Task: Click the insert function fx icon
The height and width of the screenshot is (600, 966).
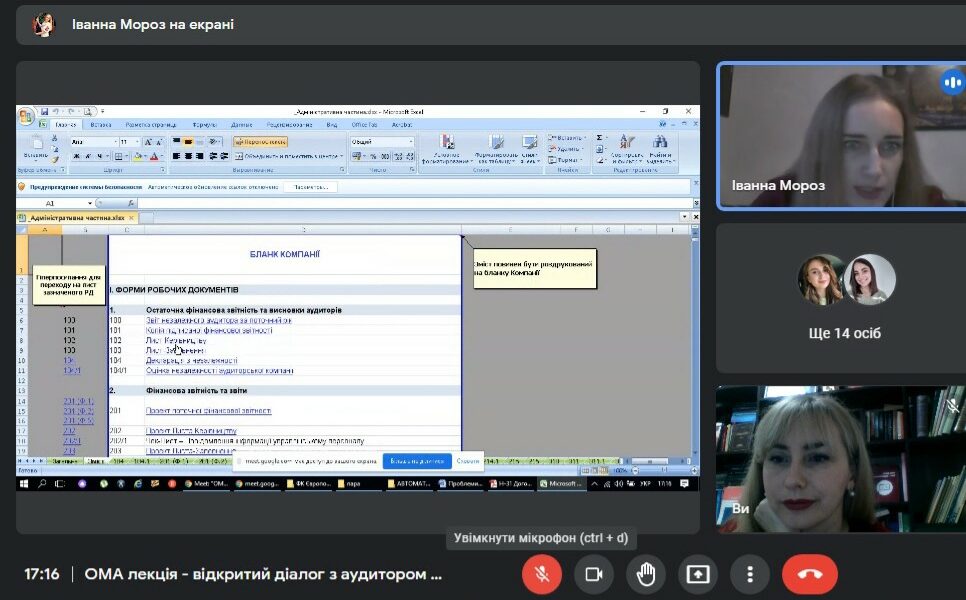Action: pos(131,203)
